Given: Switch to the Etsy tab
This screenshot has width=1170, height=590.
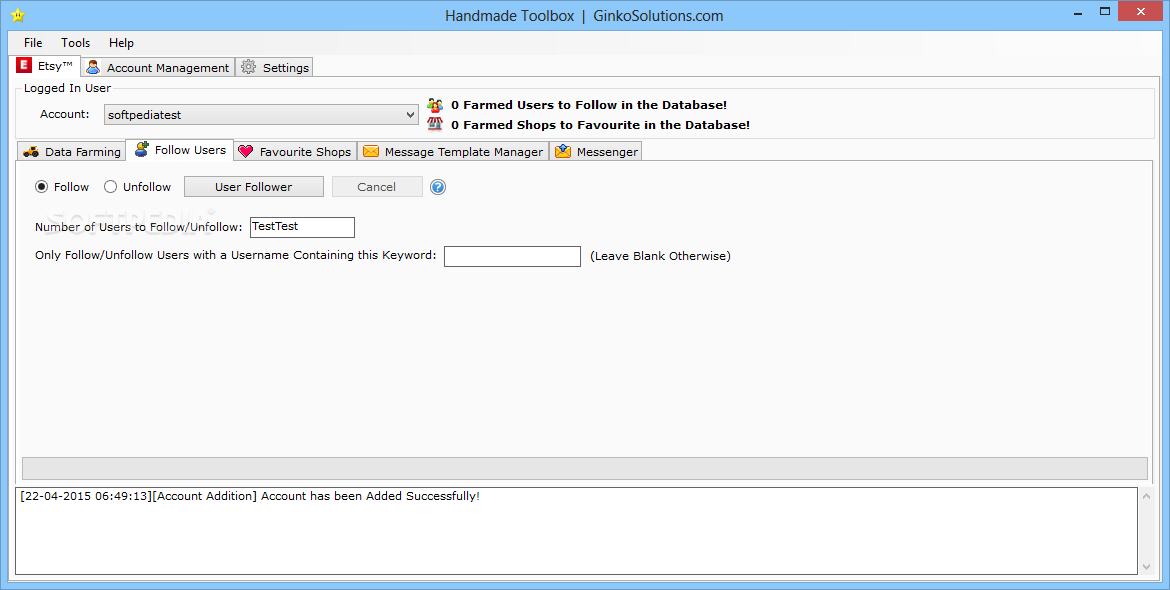Looking at the screenshot, I should [x=46, y=66].
